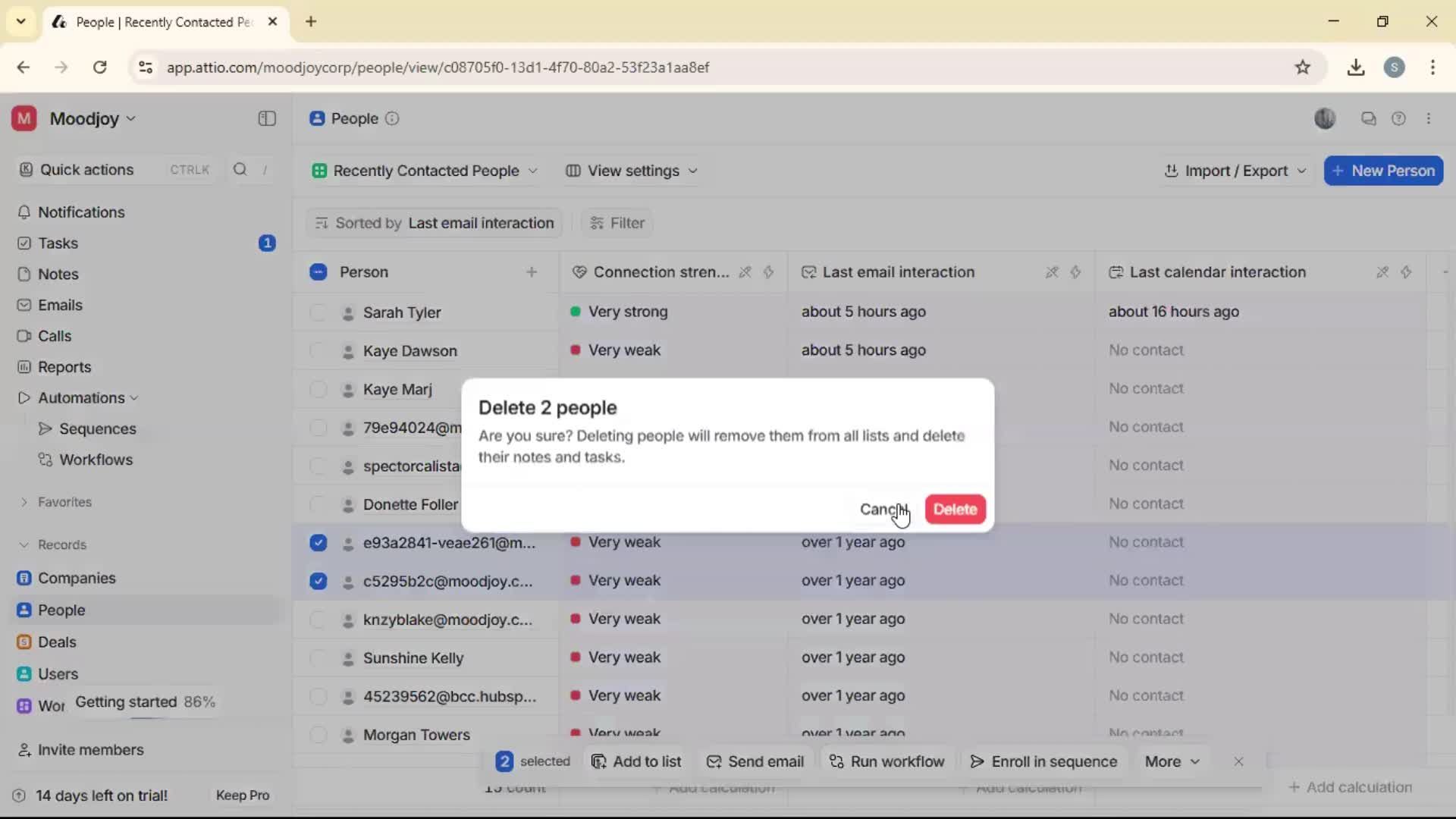
Task: Collapse the sidebar using the panel icon
Action: [x=266, y=118]
